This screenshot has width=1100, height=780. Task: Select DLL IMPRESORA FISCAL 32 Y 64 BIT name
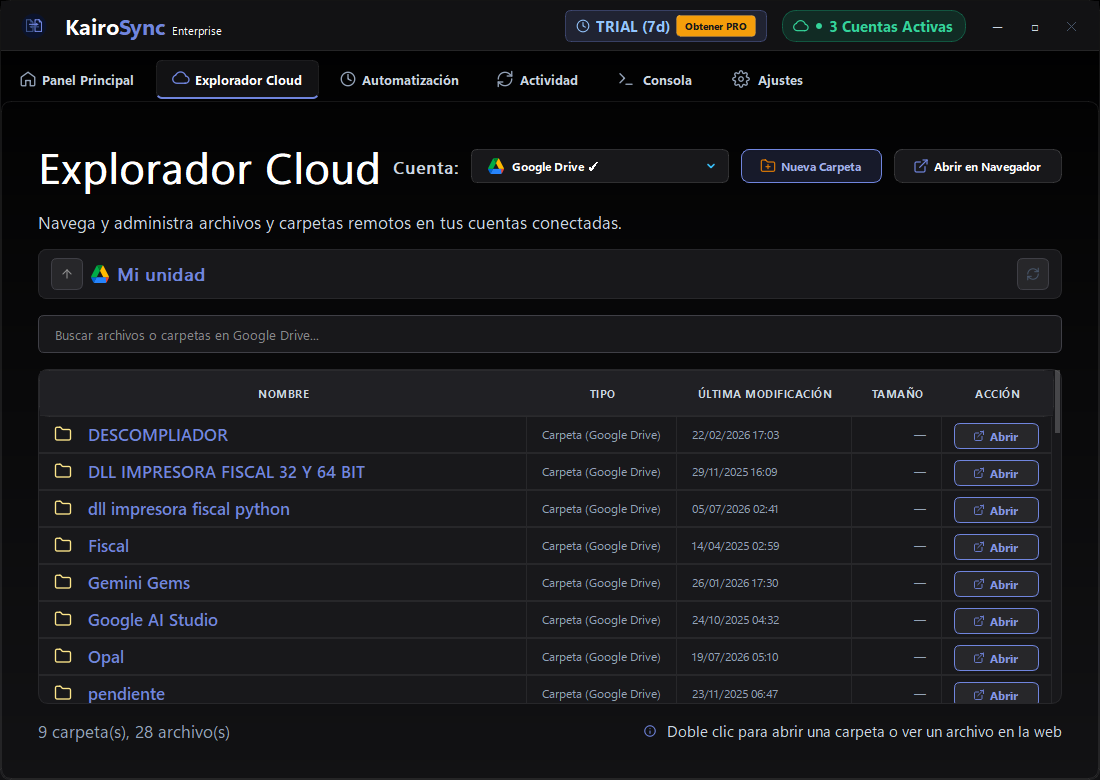pyautogui.click(x=226, y=472)
